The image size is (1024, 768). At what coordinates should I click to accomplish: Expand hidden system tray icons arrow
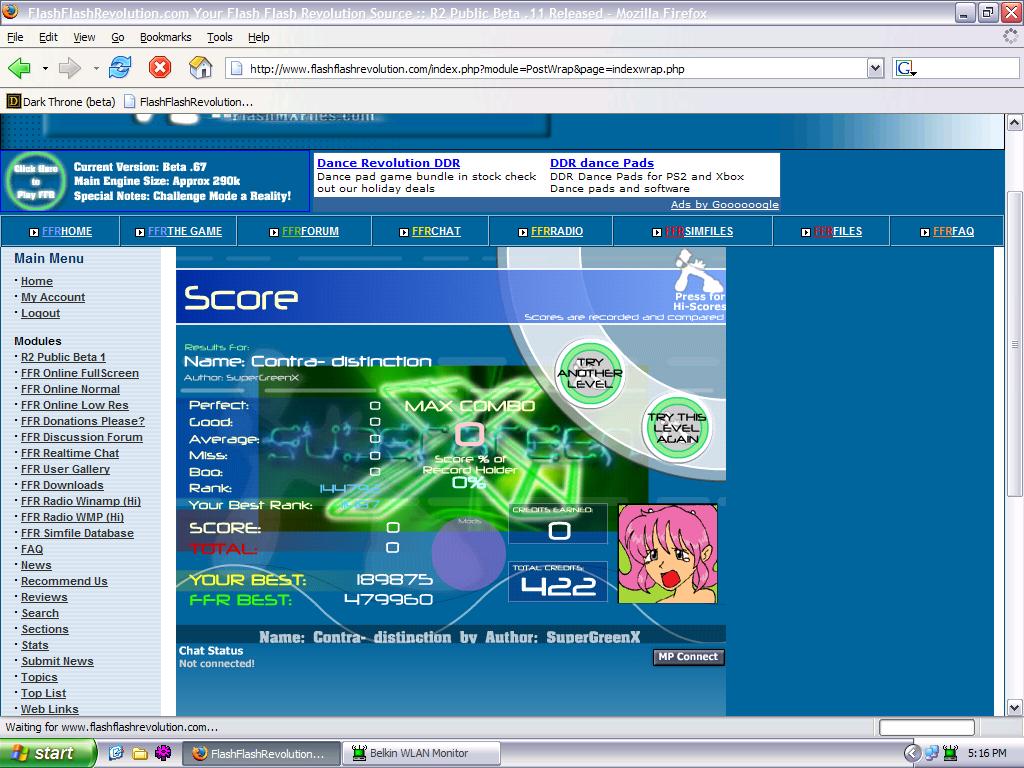[912, 754]
